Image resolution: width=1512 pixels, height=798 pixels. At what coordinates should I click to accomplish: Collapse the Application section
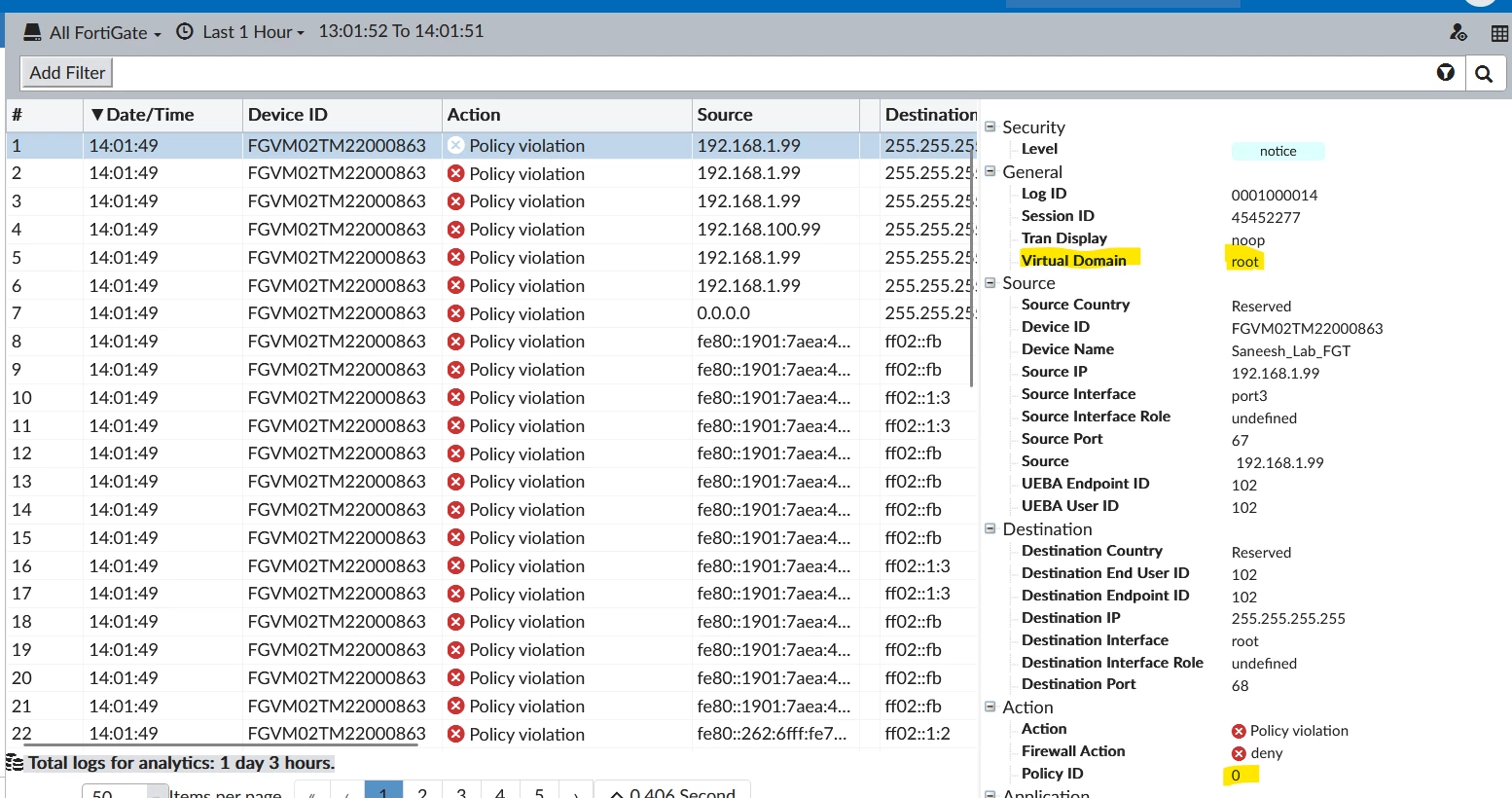(x=990, y=793)
